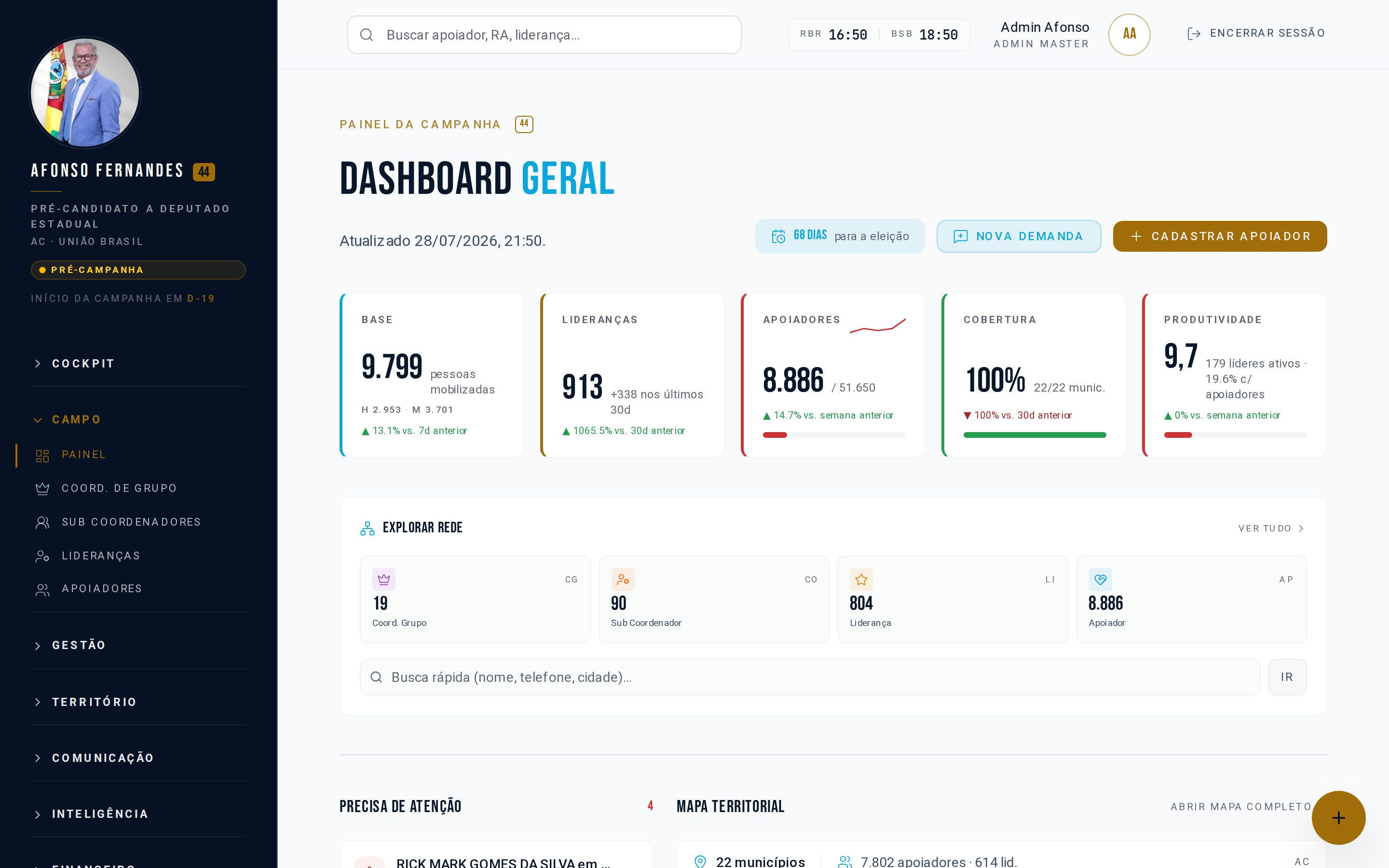
Task: Click "D-19" campaign start countdown
Action: click(201, 298)
